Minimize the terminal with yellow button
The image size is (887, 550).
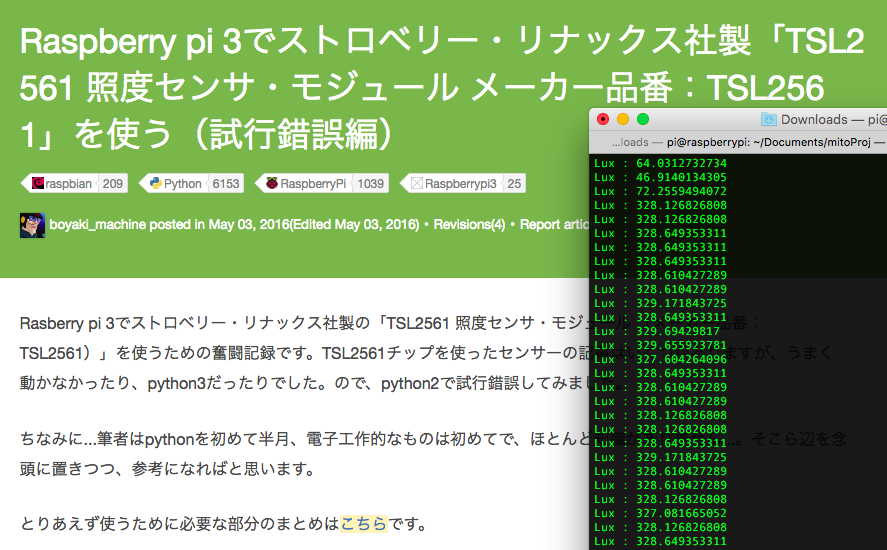click(x=623, y=119)
